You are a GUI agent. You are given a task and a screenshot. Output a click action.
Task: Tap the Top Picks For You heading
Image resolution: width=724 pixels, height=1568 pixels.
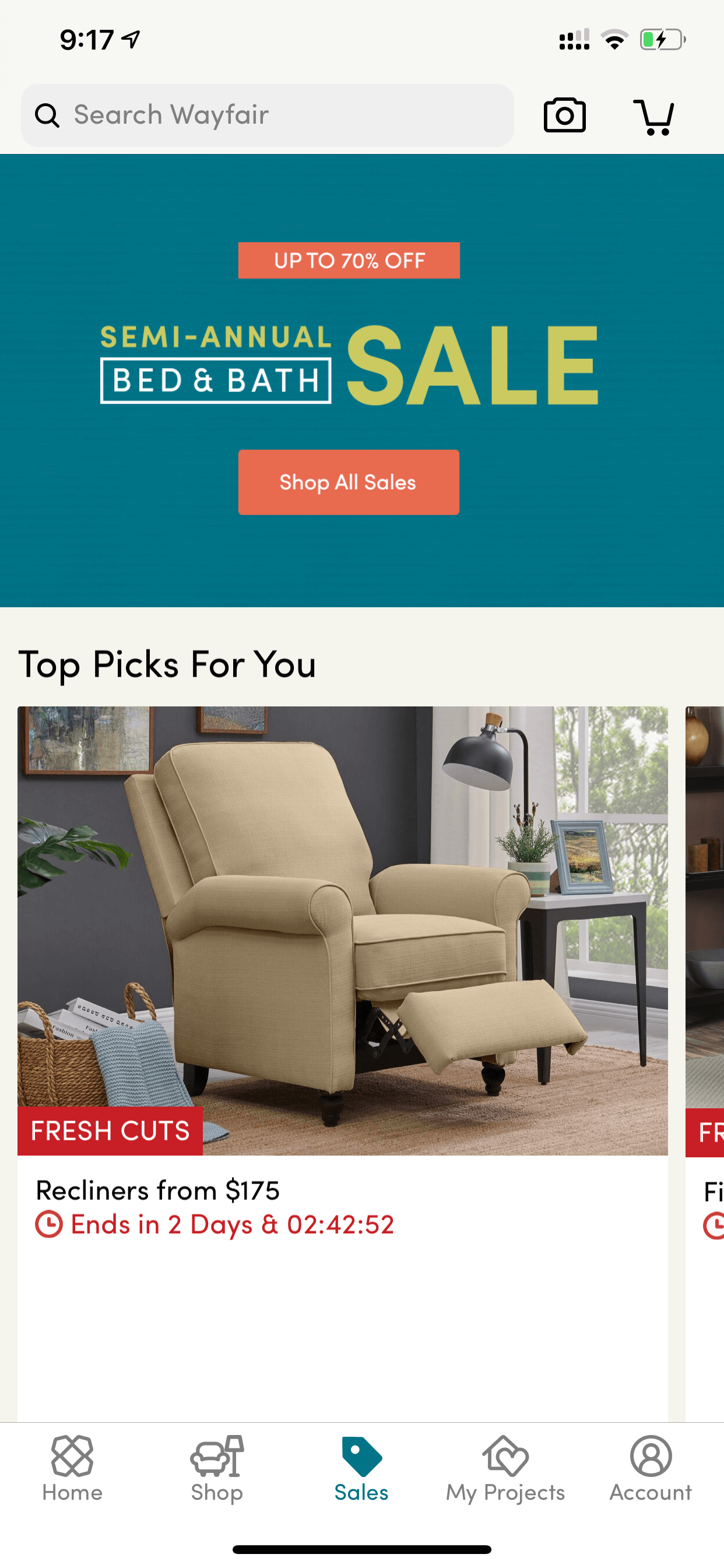[x=167, y=664]
